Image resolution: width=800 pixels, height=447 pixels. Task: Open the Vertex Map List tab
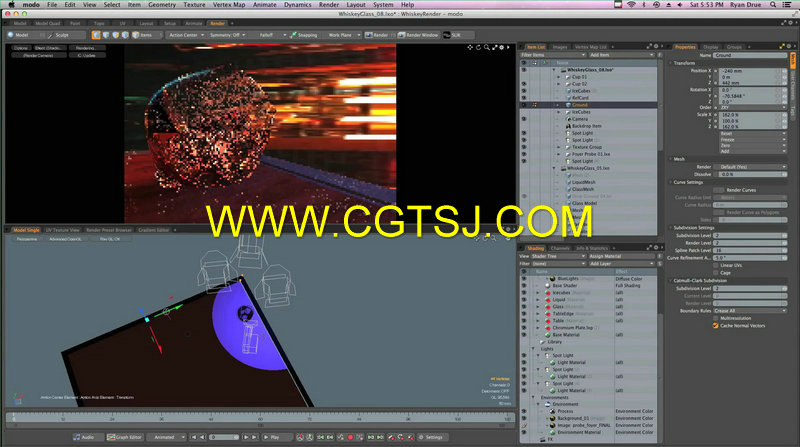[x=591, y=47]
